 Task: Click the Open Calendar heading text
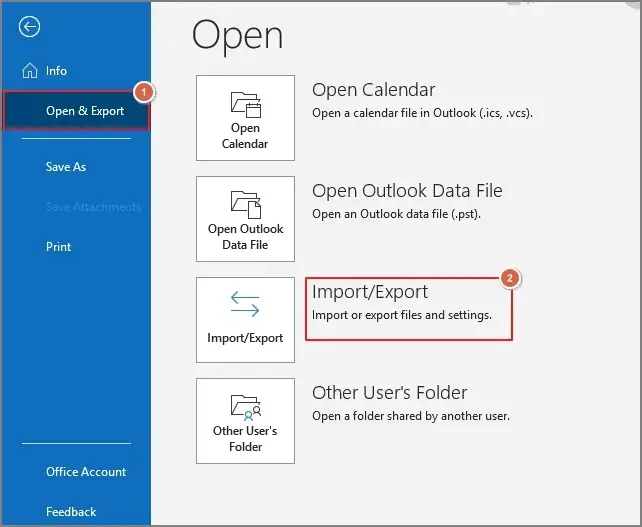373,90
